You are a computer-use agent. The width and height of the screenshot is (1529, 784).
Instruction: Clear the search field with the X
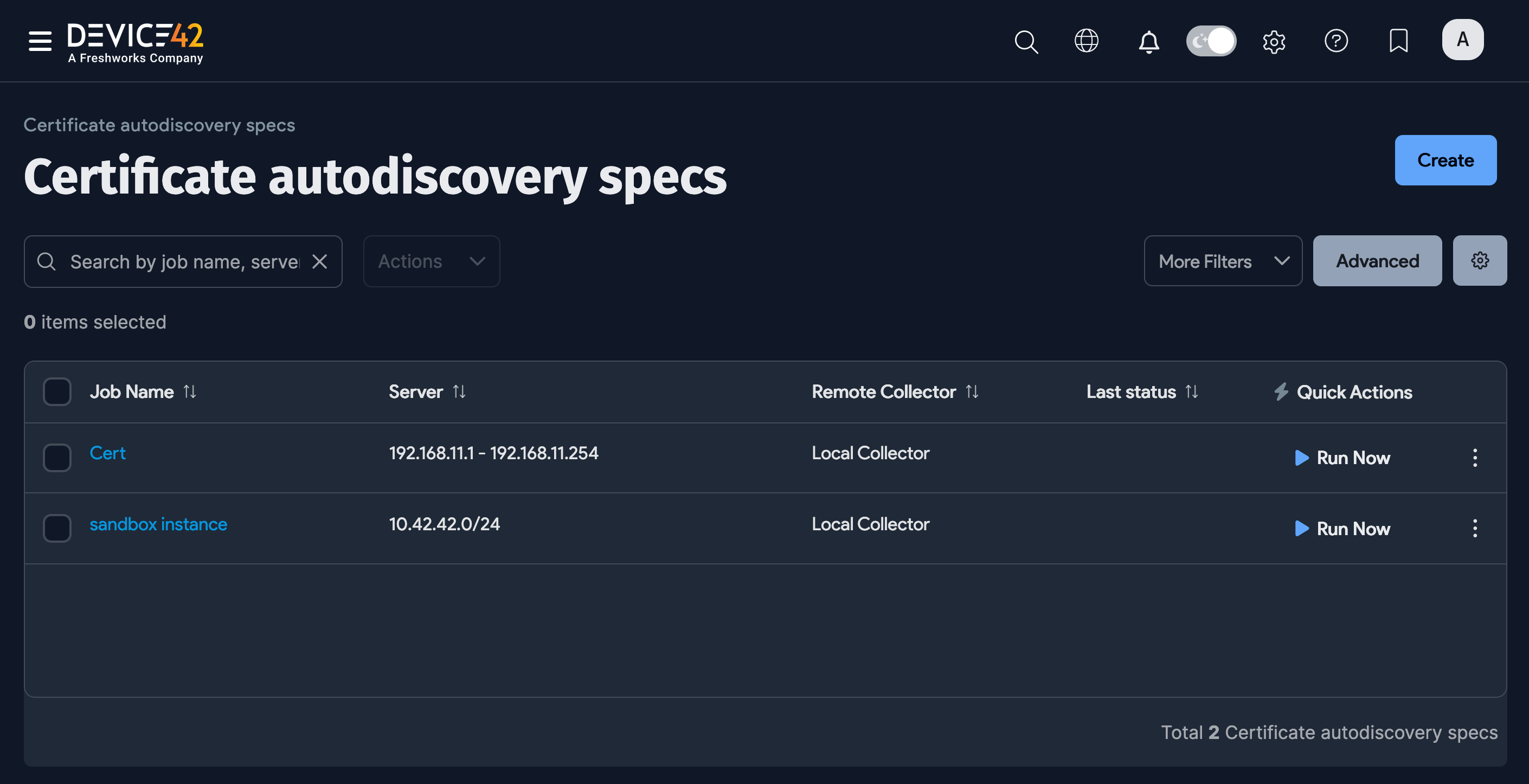tap(320, 261)
